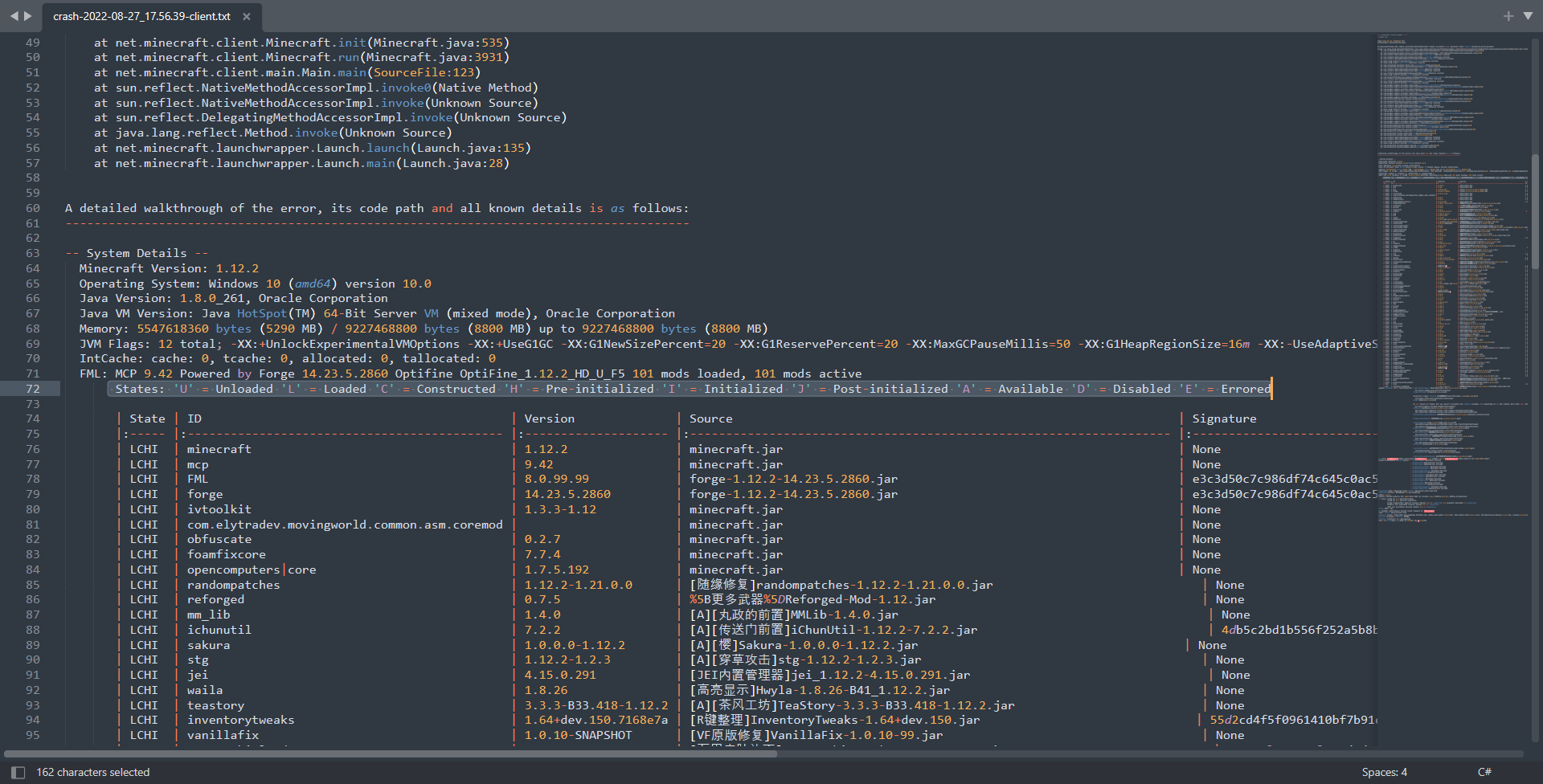1543x784 pixels.
Task: Toggle the sidebar from status bar icon
Action: pyautogui.click(x=18, y=772)
